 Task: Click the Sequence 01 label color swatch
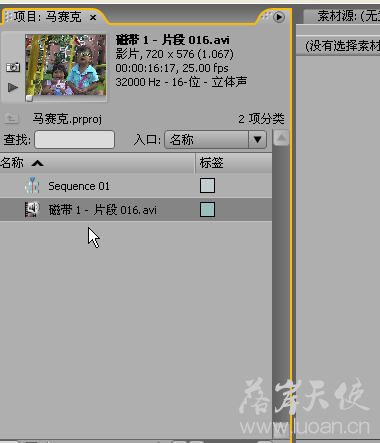tap(207, 186)
